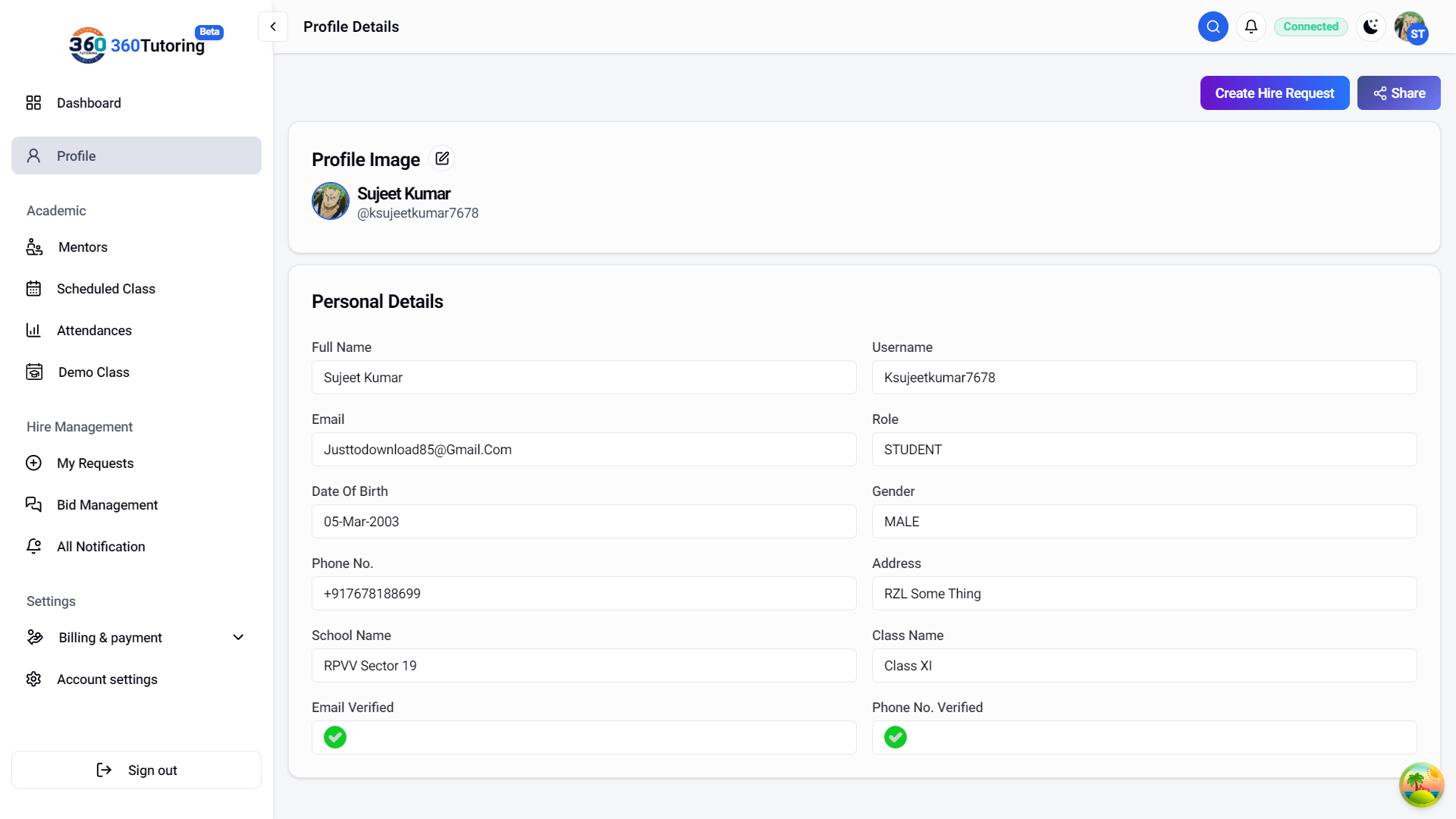
Task: Go to Mentors section
Action: [x=83, y=247]
